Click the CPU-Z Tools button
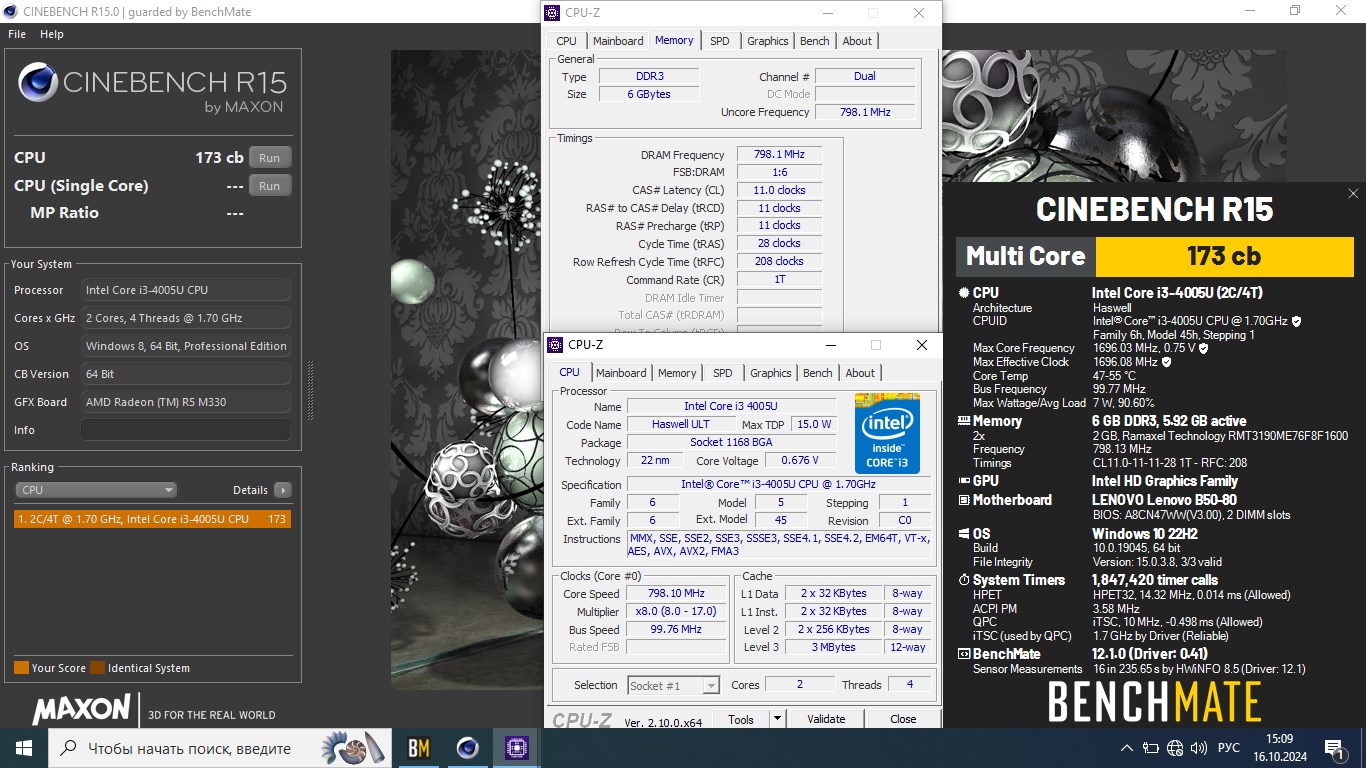 point(741,719)
